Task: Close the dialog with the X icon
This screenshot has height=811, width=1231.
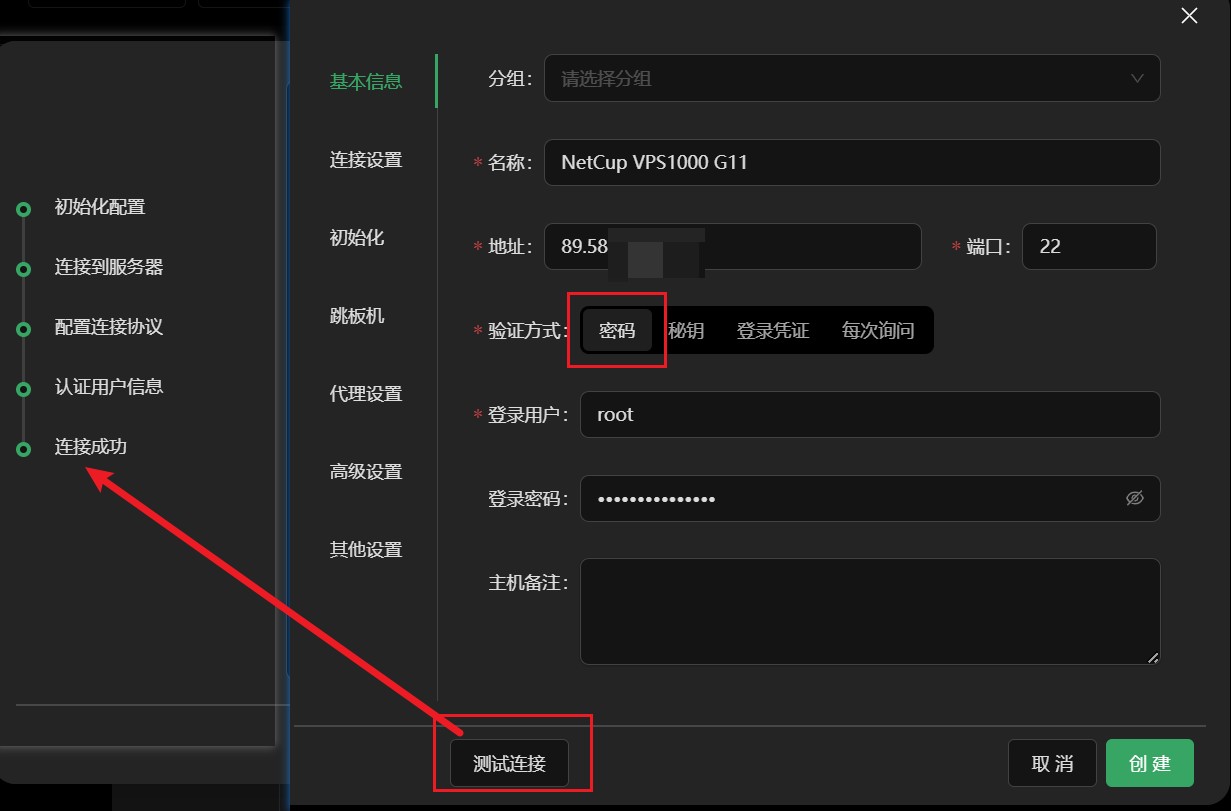Action: 1188,16
